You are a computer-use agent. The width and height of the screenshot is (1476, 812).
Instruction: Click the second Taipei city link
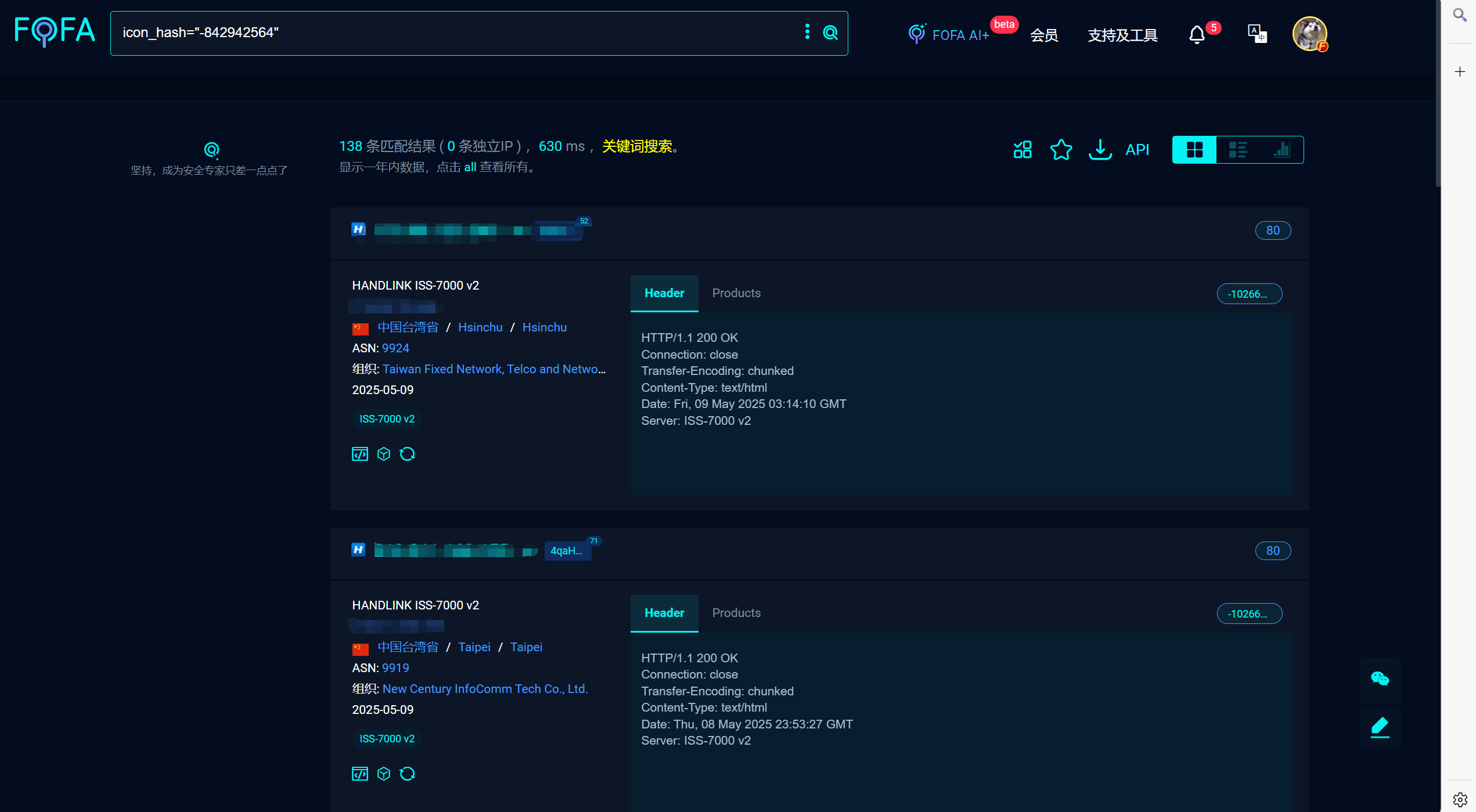526,647
